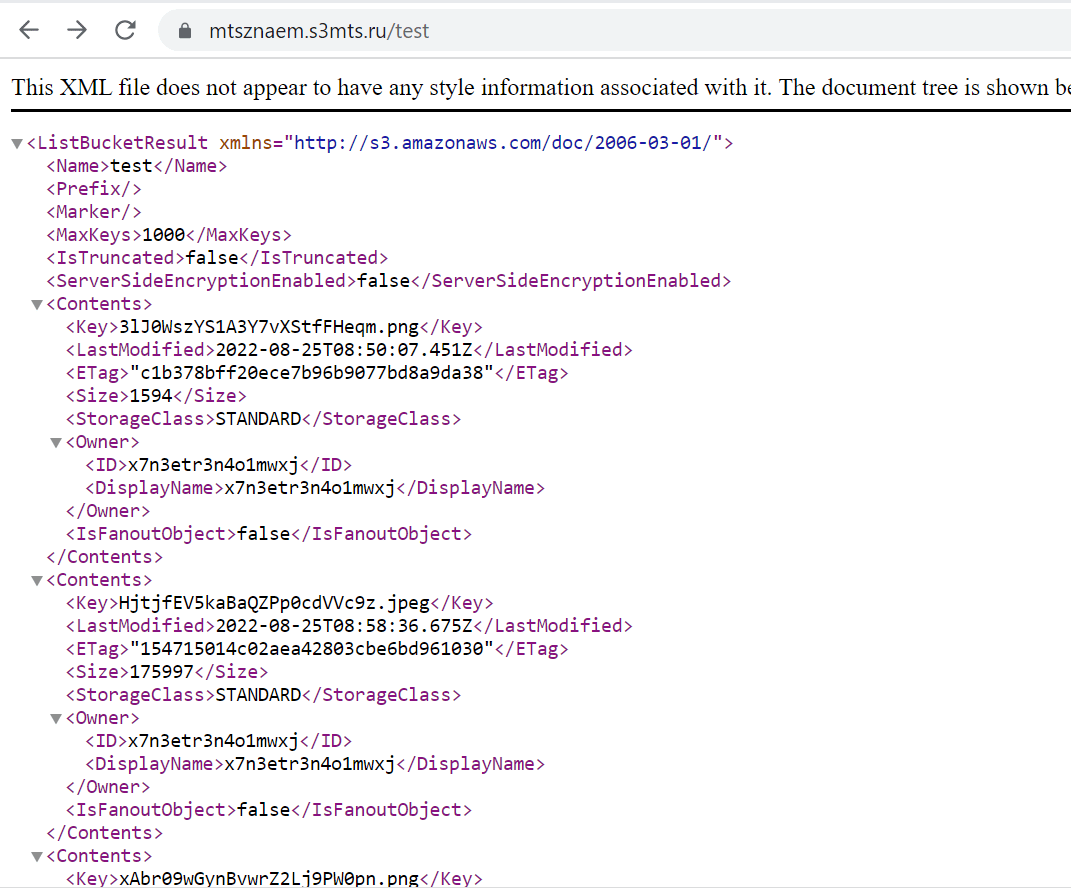Click the Size value 1594
The height and width of the screenshot is (889, 1071).
point(151,396)
